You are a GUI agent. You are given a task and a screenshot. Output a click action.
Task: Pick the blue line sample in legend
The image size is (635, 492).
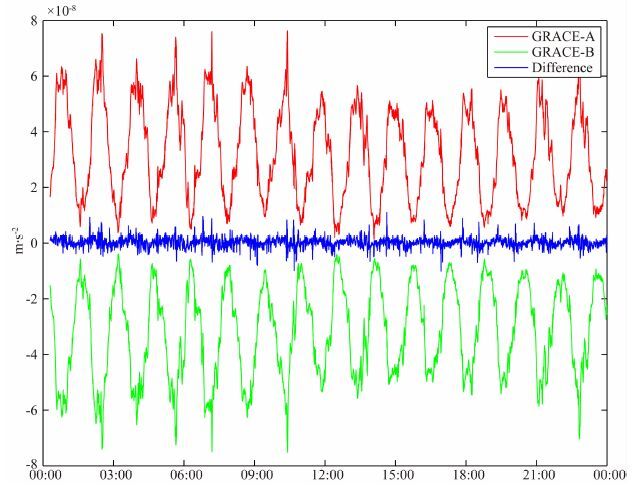[507, 68]
